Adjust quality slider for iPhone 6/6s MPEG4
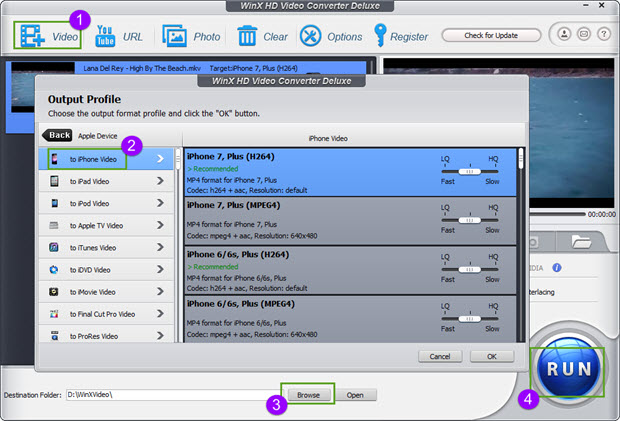 click(470, 319)
